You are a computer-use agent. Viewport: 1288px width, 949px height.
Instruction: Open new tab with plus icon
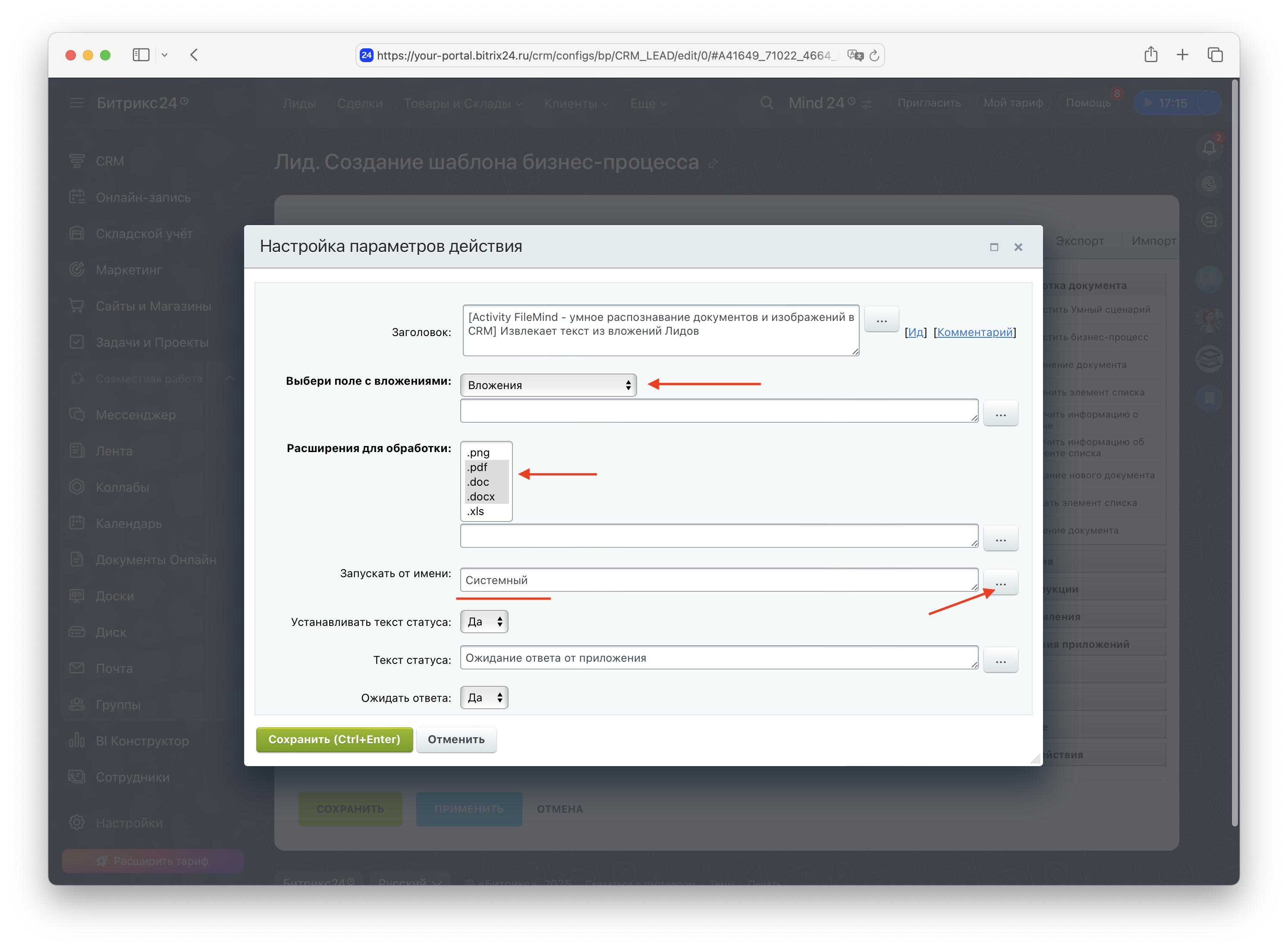coord(1182,55)
